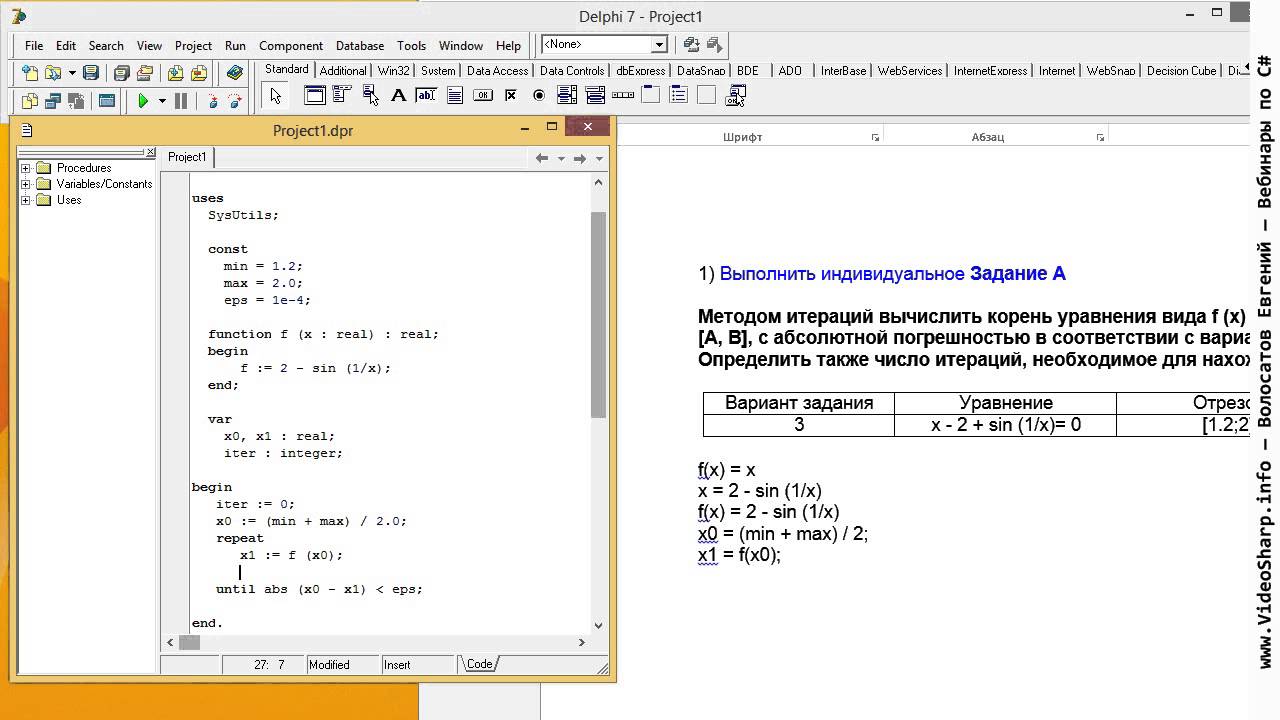Open dropdown arrow next to Run icon
Viewport: 1280px width, 720px height.
pyautogui.click(x=162, y=100)
